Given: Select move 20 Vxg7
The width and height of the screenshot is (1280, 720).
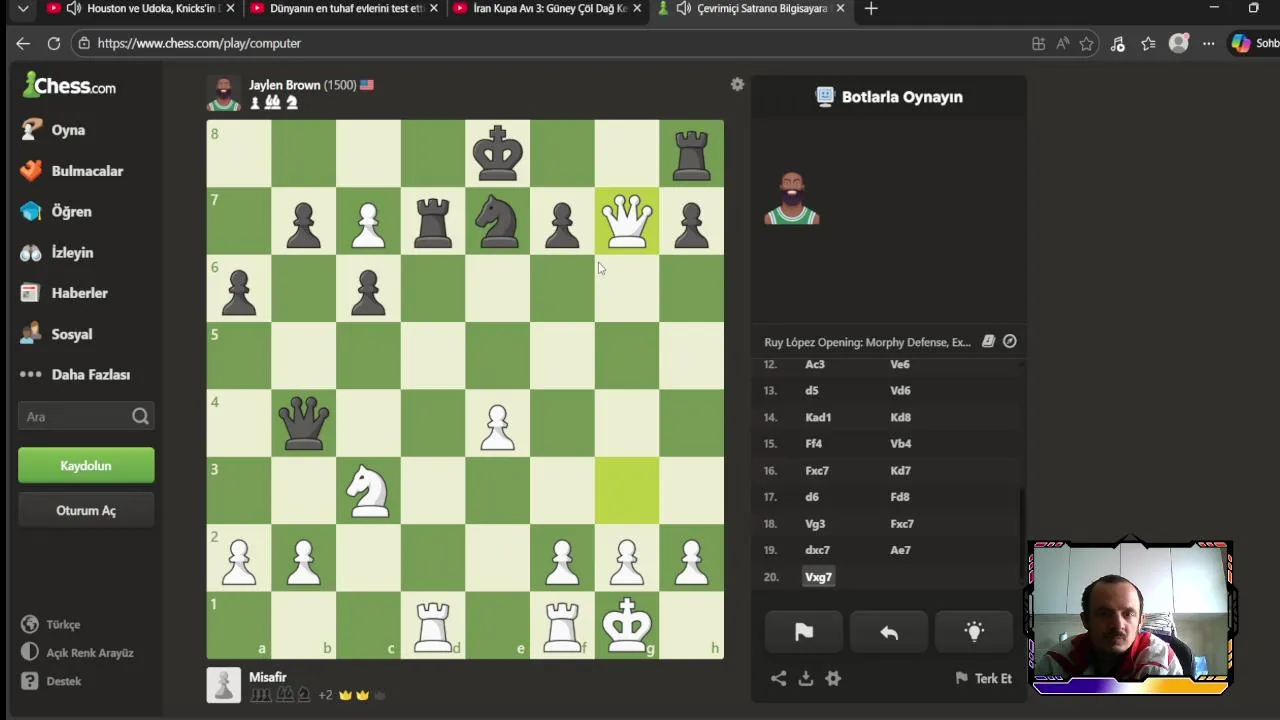Looking at the screenshot, I should click(818, 577).
